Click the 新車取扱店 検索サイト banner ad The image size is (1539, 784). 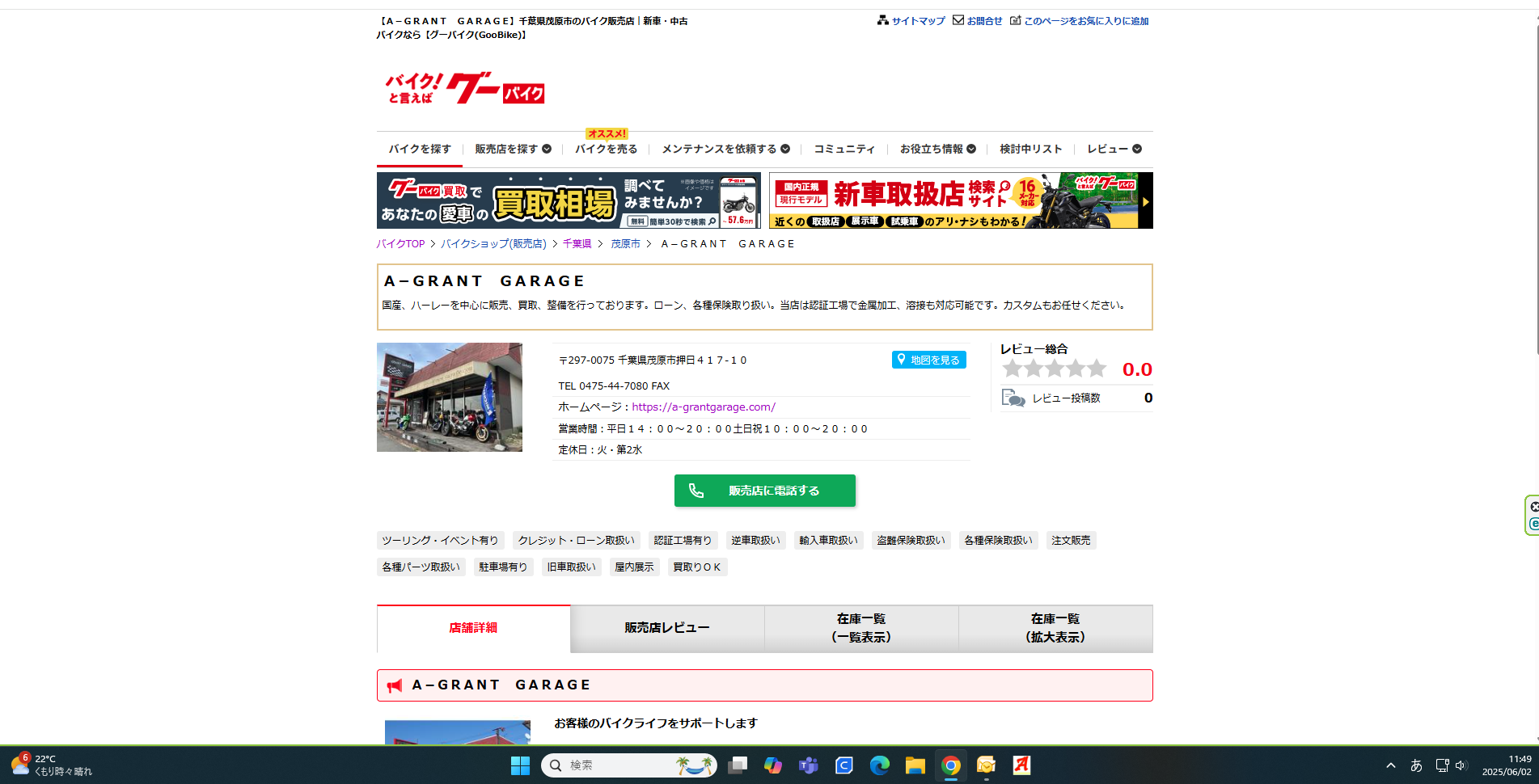(x=961, y=200)
